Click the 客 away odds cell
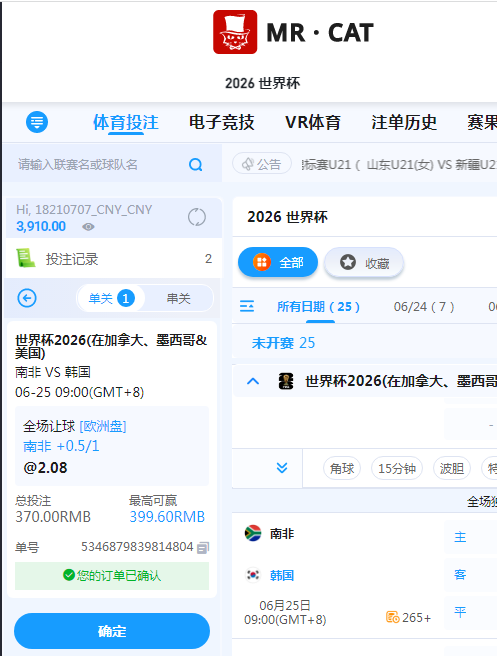This screenshot has width=497, height=656. click(470, 574)
